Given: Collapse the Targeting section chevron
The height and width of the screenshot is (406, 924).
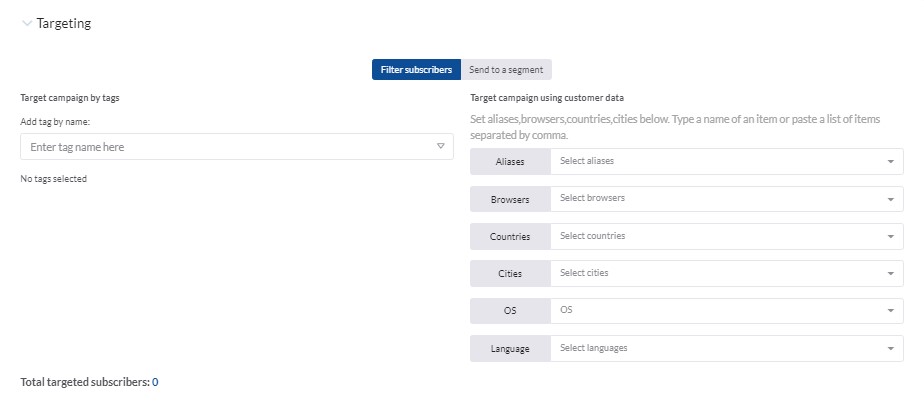Looking at the screenshot, I should click(x=27, y=24).
